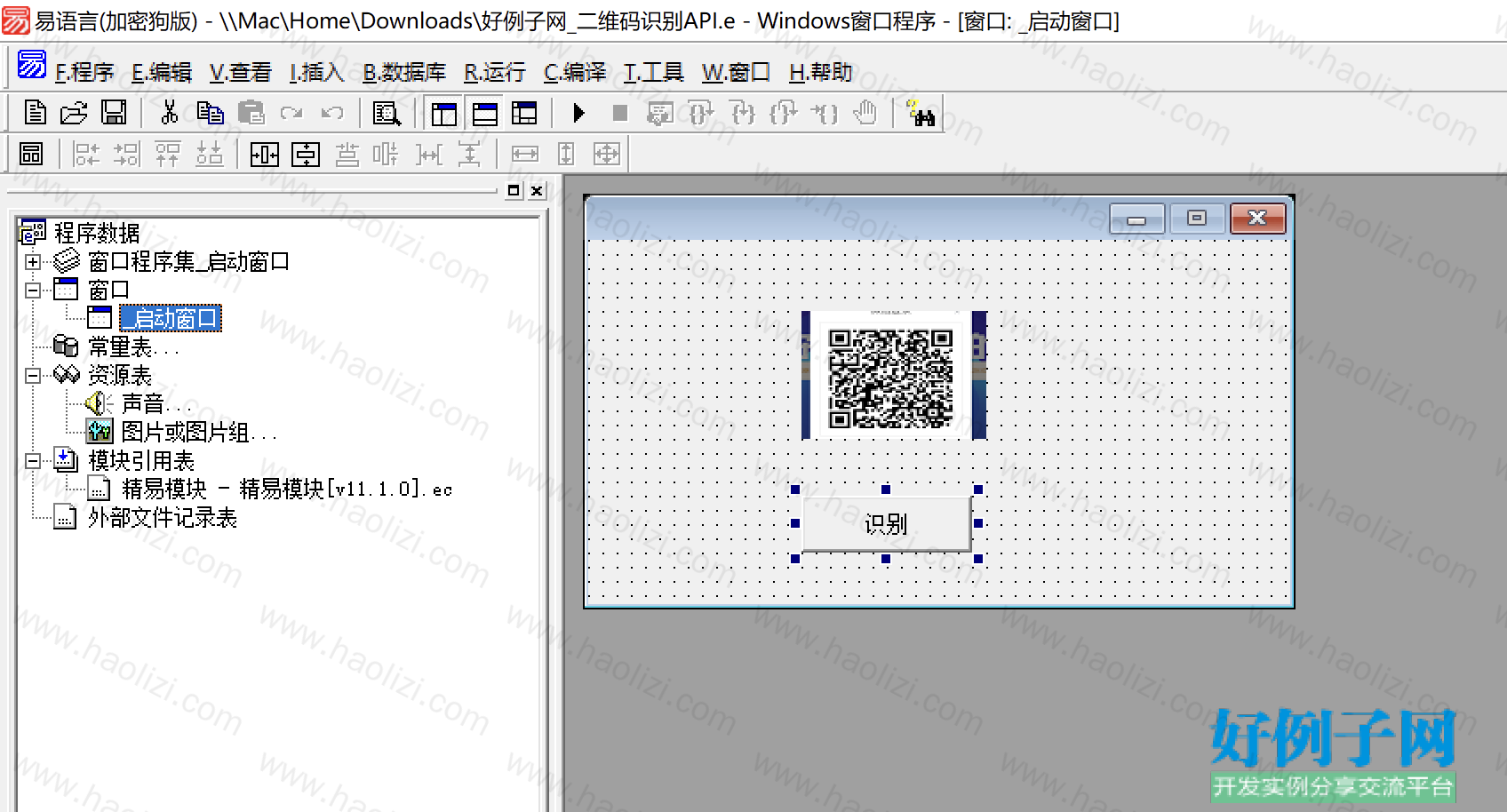This screenshot has width=1507, height=812.
Task: Select the 精易模块 module entry
Action: point(287,490)
